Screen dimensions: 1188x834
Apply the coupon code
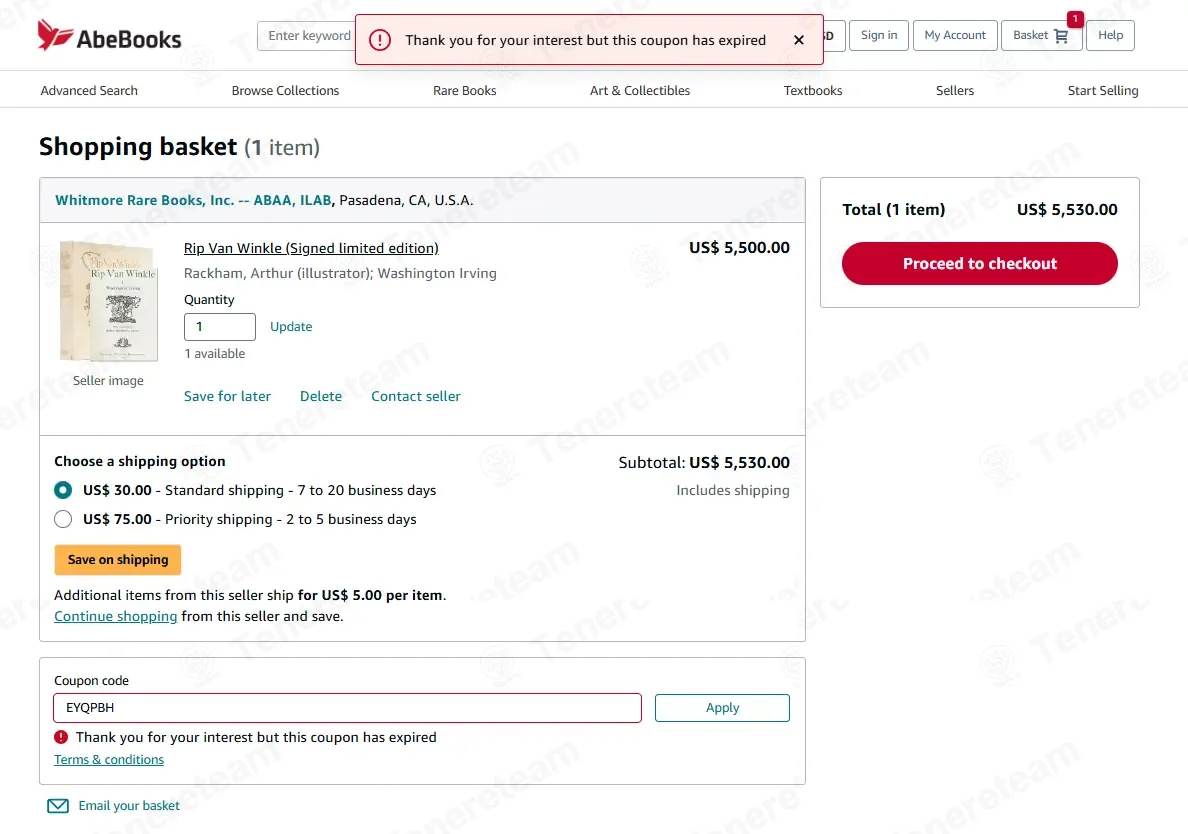coord(722,707)
